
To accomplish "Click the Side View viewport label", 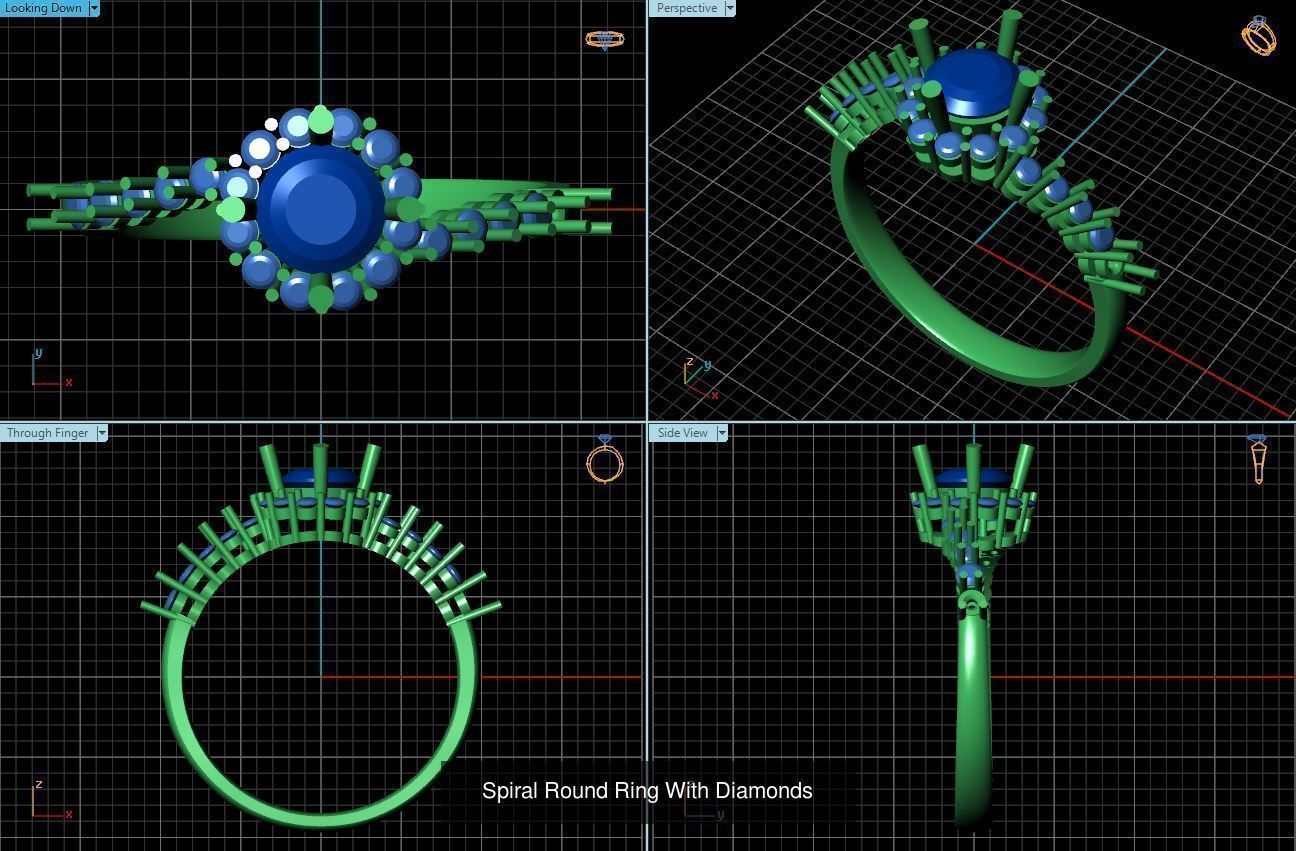I will [x=682, y=433].
